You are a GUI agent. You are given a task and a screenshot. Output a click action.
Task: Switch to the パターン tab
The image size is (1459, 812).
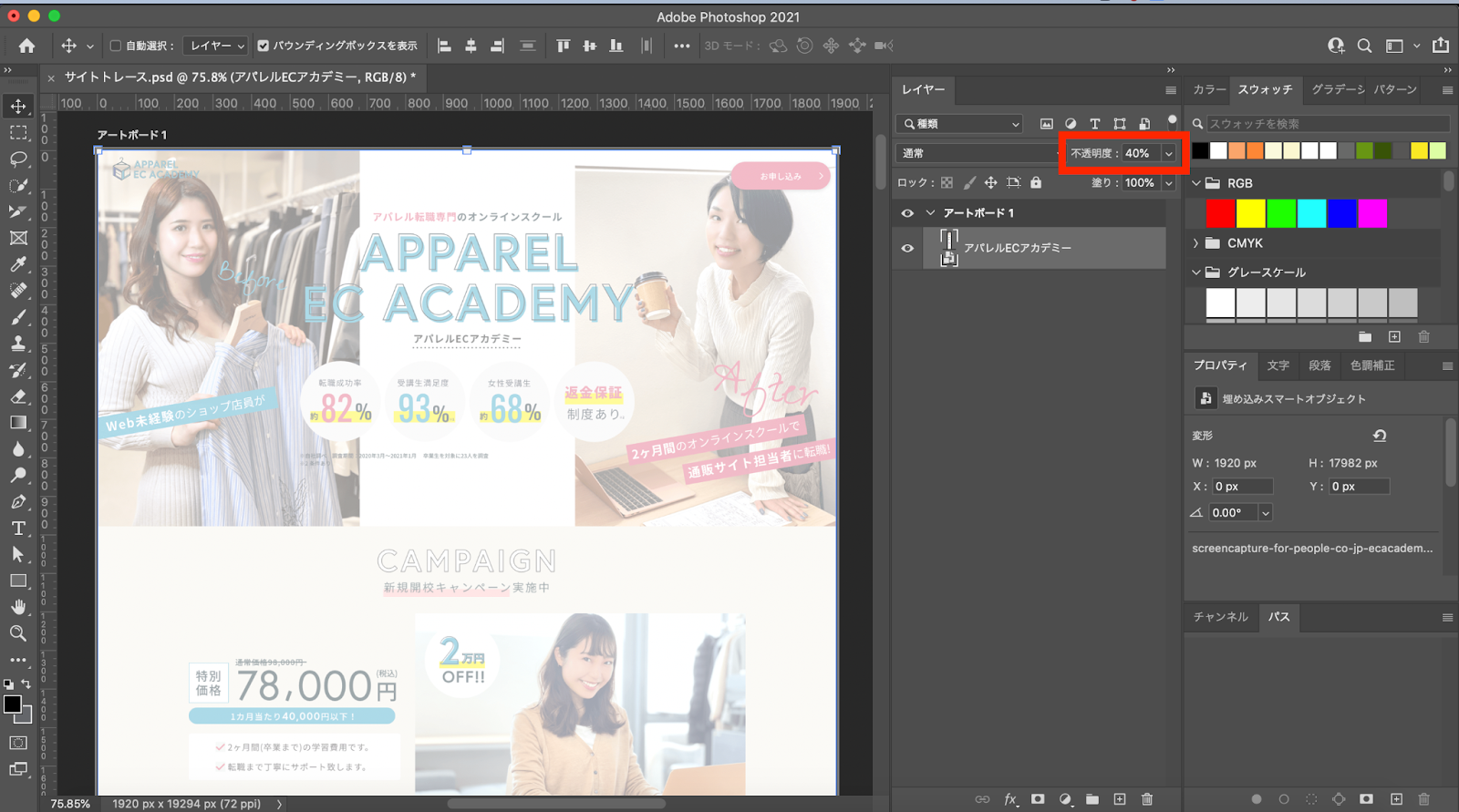1395,89
